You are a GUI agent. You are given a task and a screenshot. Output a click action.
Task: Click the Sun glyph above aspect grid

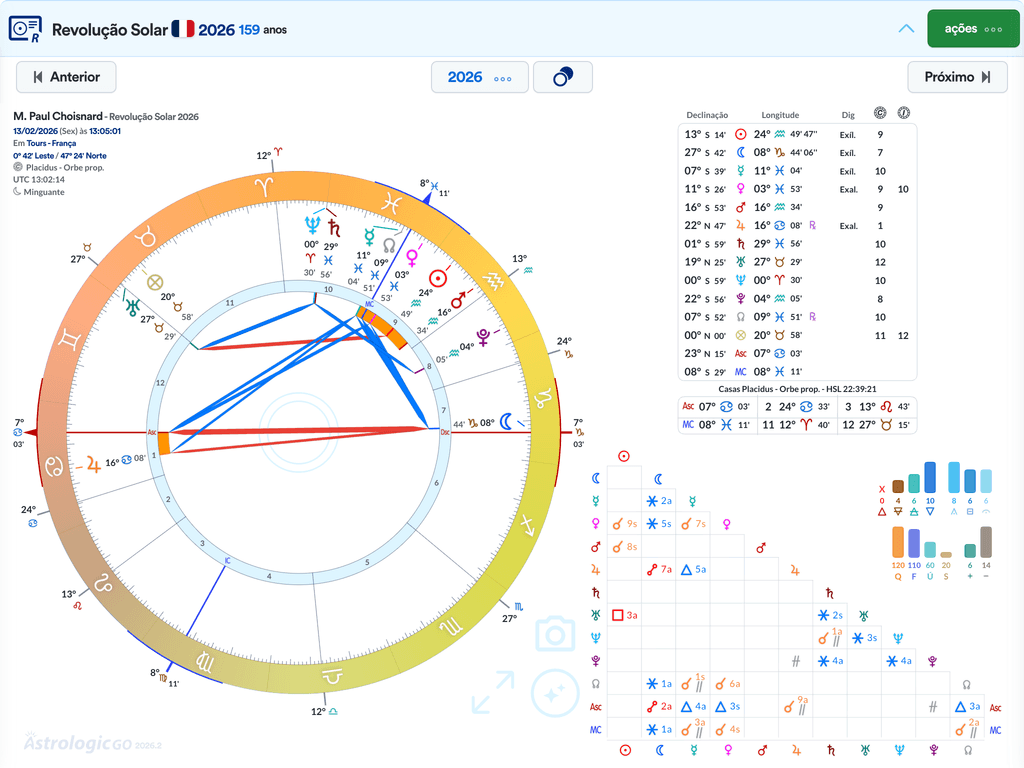tap(624, 456)
